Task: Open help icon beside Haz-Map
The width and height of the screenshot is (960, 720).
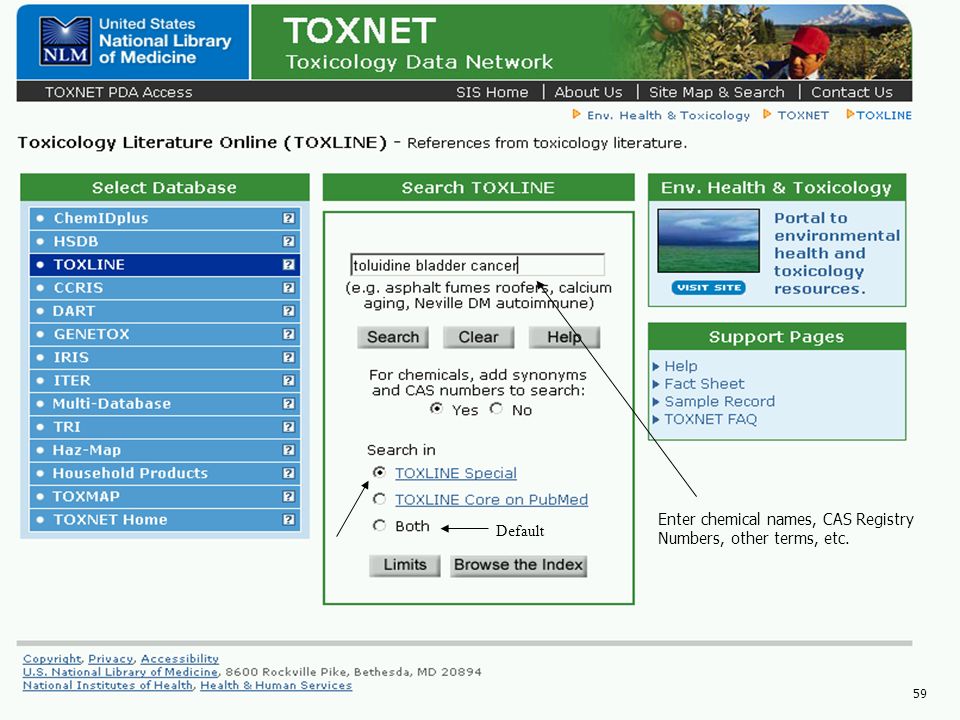Action: coord(288,450)
